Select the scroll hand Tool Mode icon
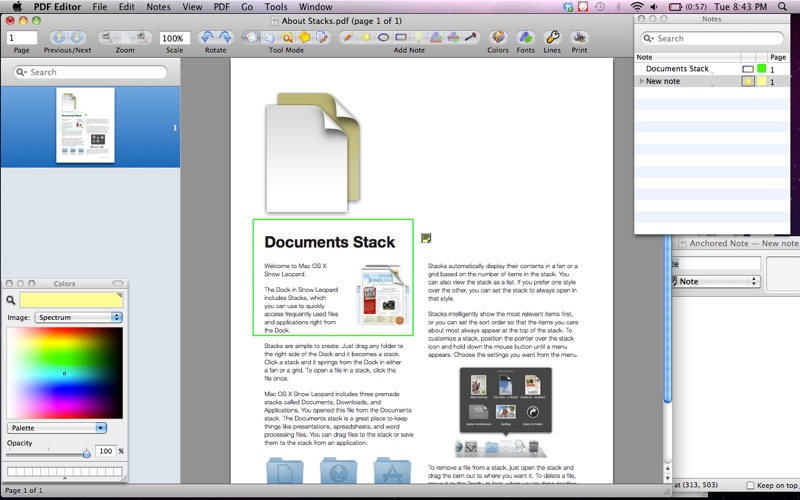 coord(269,37)
